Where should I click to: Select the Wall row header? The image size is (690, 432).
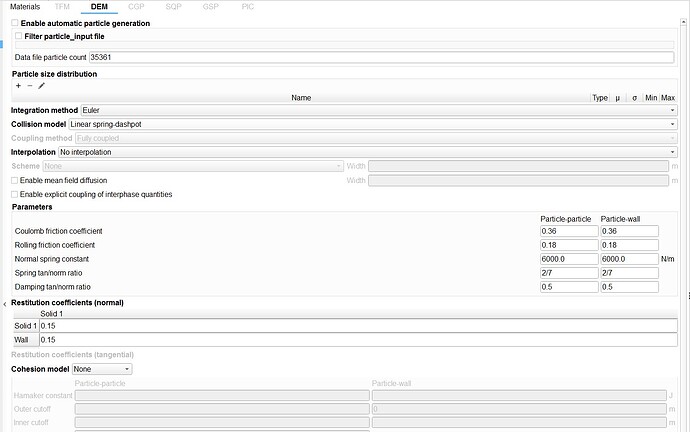coord(26,340)
